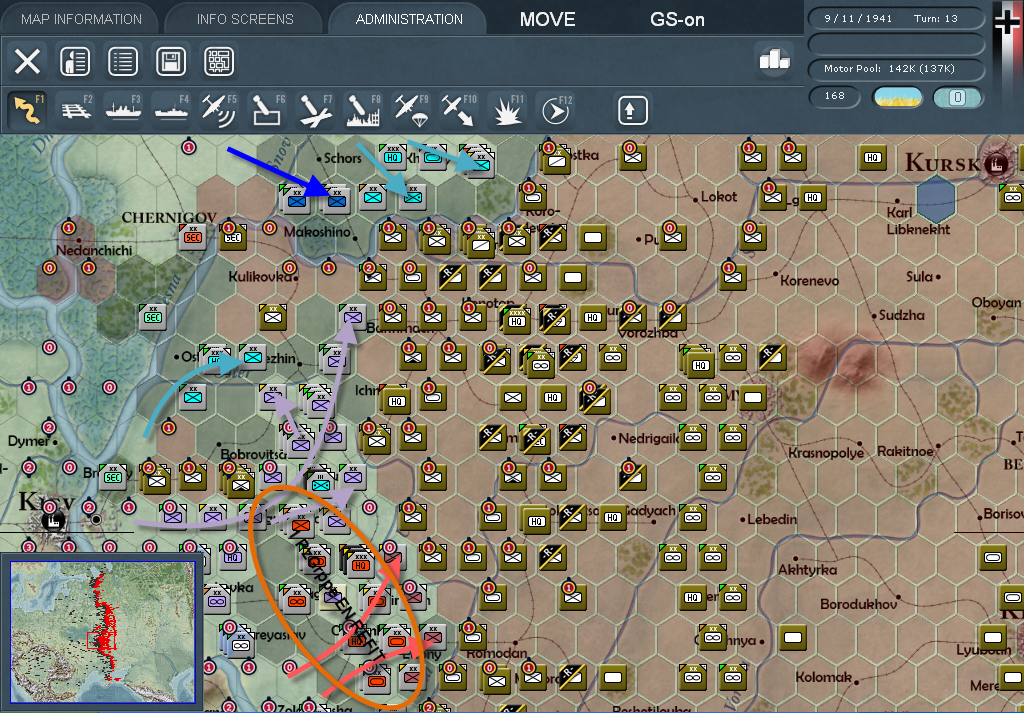This screenshot has height=713, width=1024.
Task: Open the person-with-list report icon
Action: [x=75, y=62]
